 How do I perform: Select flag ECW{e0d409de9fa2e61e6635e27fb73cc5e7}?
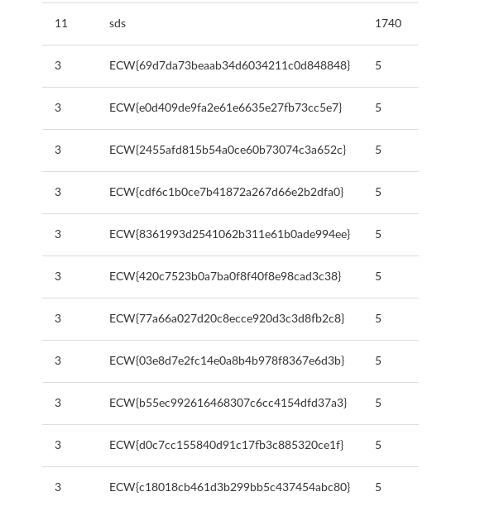pyautogui.click(x=225, y=107)
